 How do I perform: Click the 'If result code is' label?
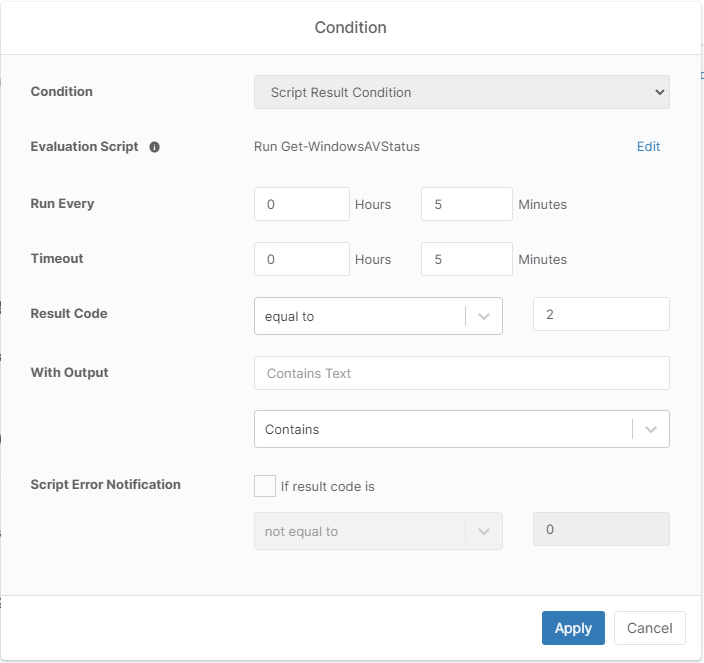click(327, 487)
